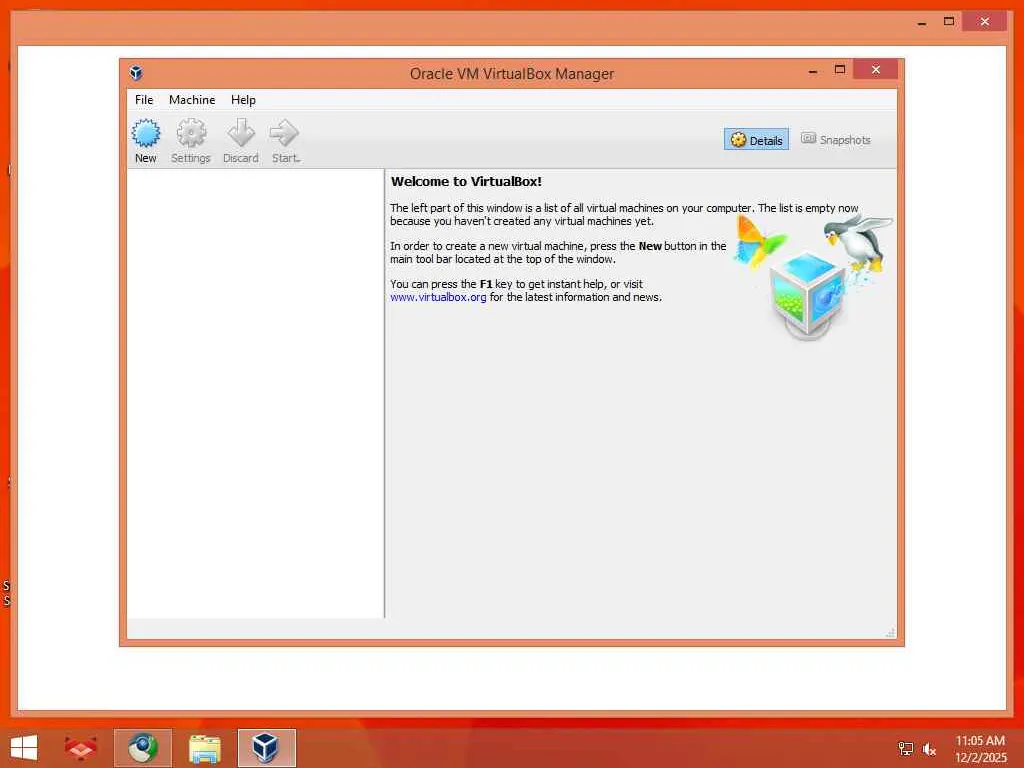
Task: Switch to the Snapshots view
Action: click(x=836, y=140)
